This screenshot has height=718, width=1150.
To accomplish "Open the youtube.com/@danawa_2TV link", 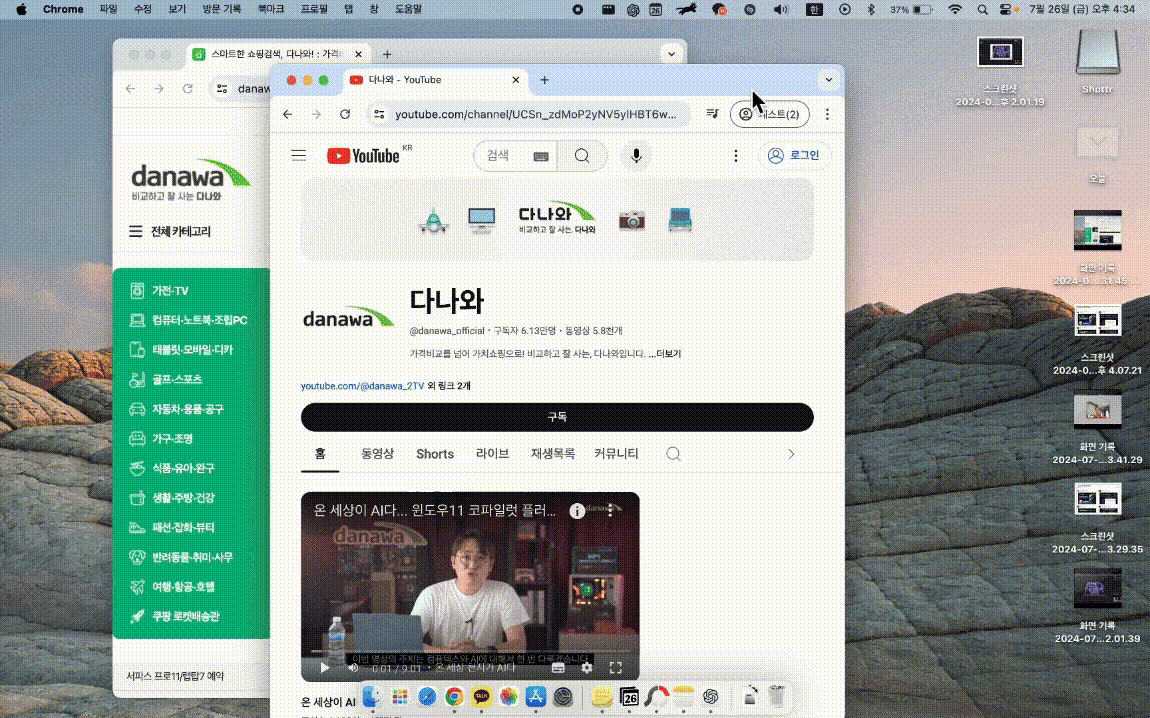I will pos(362,386).
